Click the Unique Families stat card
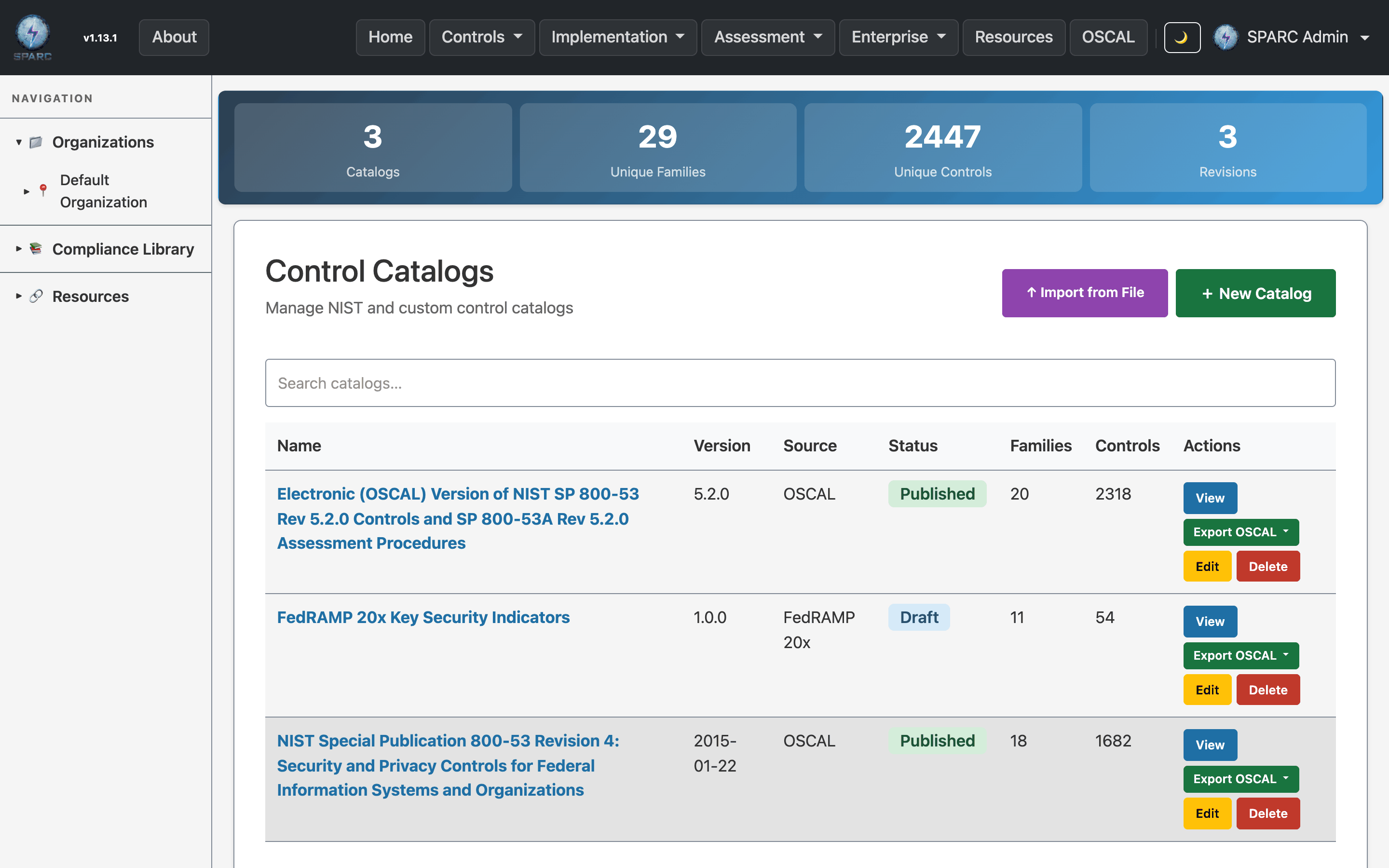 click(658, 148)
